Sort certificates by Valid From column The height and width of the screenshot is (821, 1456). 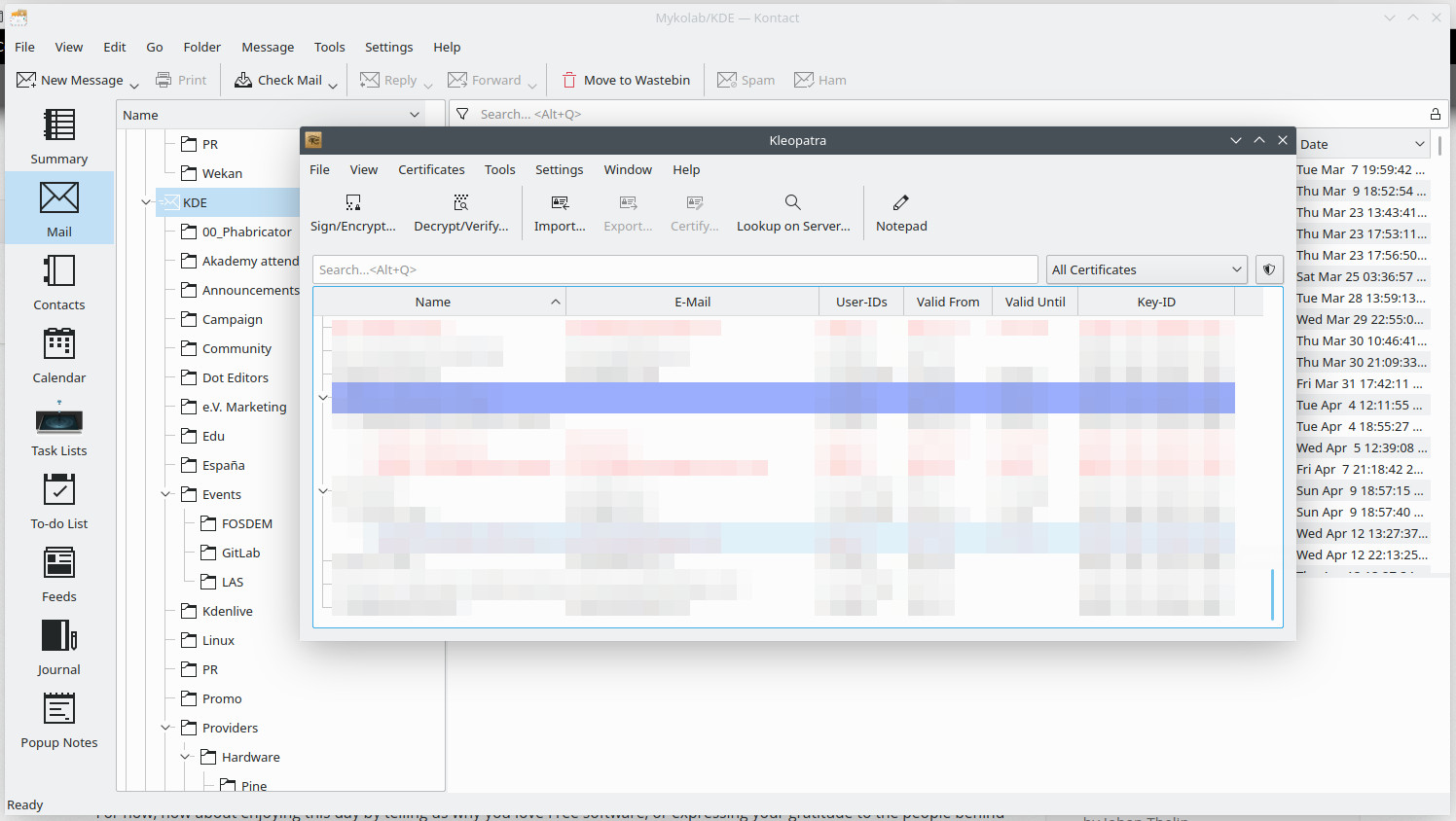click(x=948, y=302)
